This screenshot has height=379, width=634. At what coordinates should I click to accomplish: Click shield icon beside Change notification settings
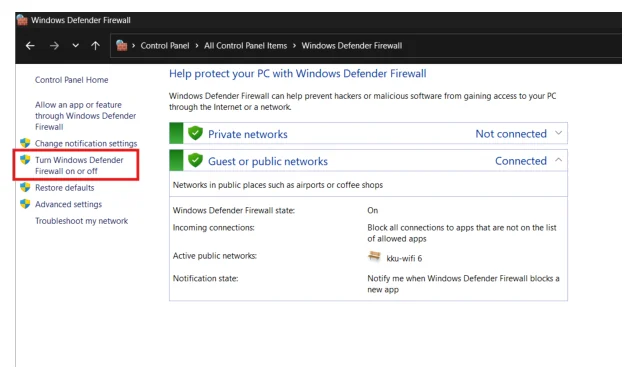25,143
